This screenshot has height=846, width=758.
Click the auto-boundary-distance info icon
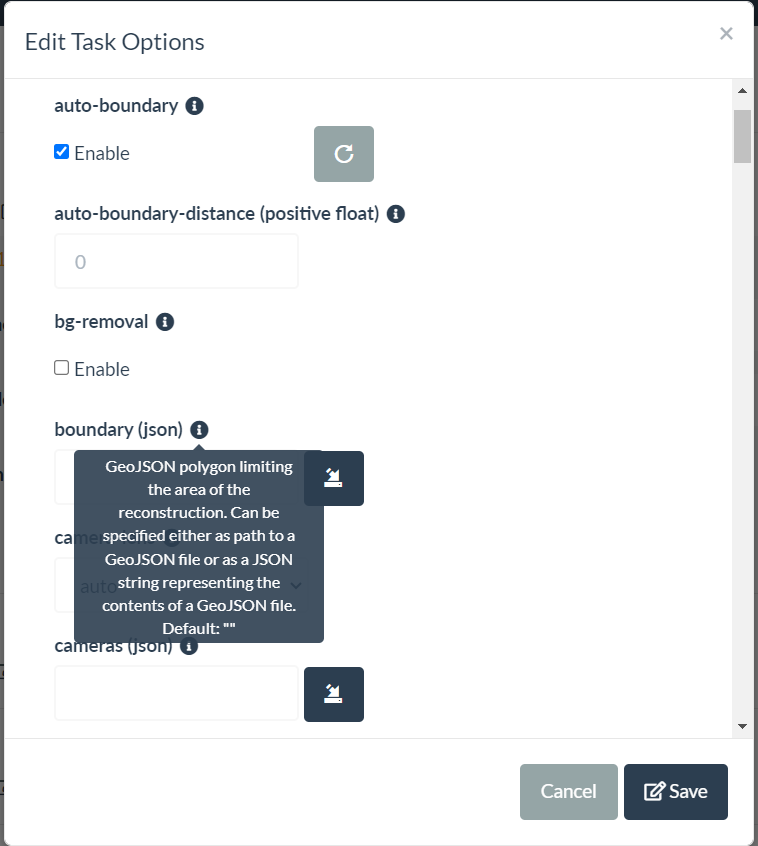395,214
